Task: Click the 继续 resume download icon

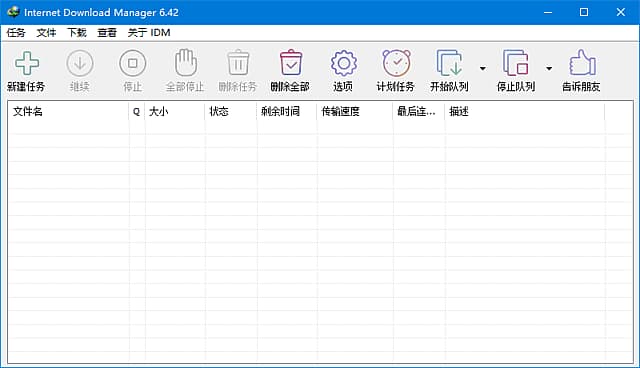Action: tap(80, 63)
